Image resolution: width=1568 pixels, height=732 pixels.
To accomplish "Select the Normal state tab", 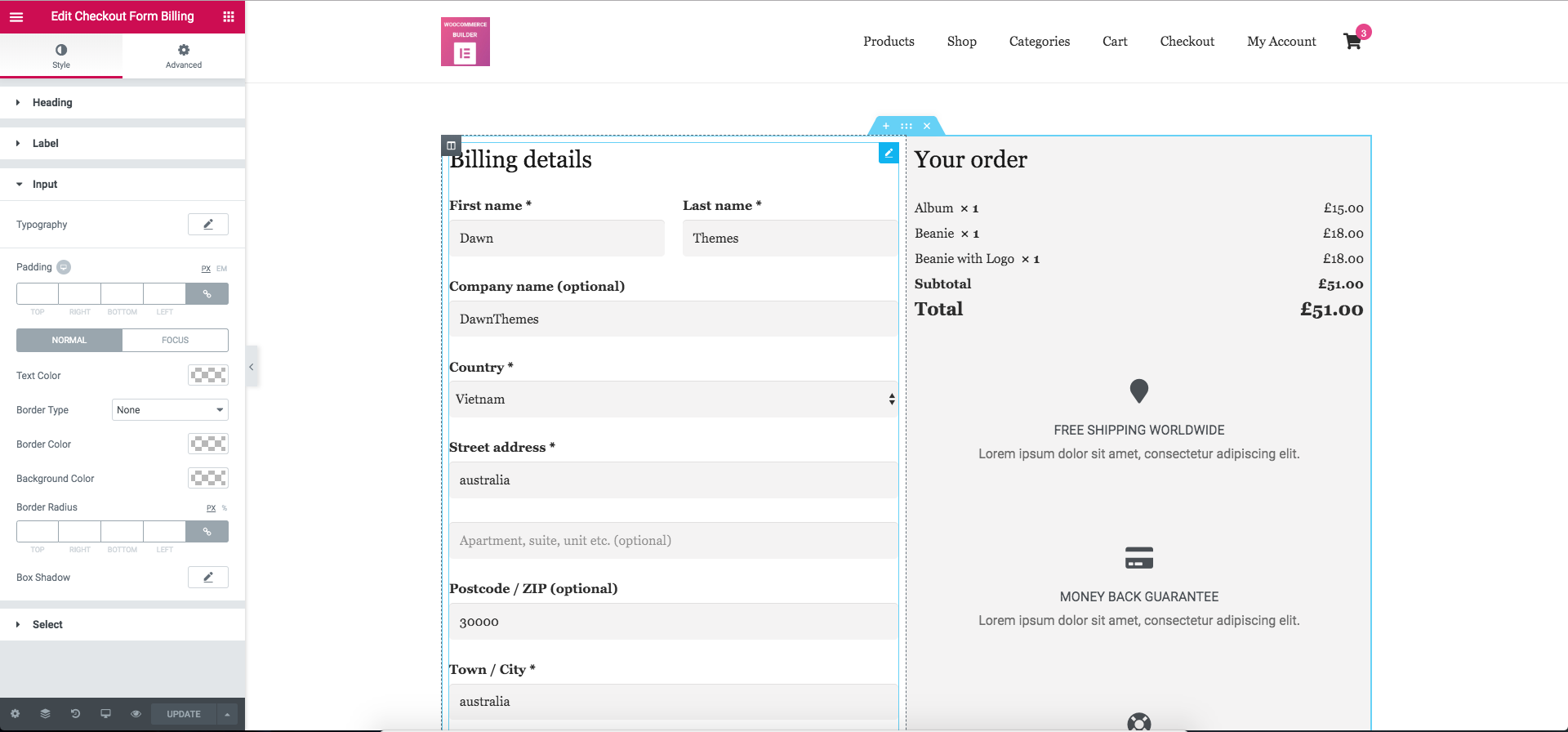I will tap(69, 340).
